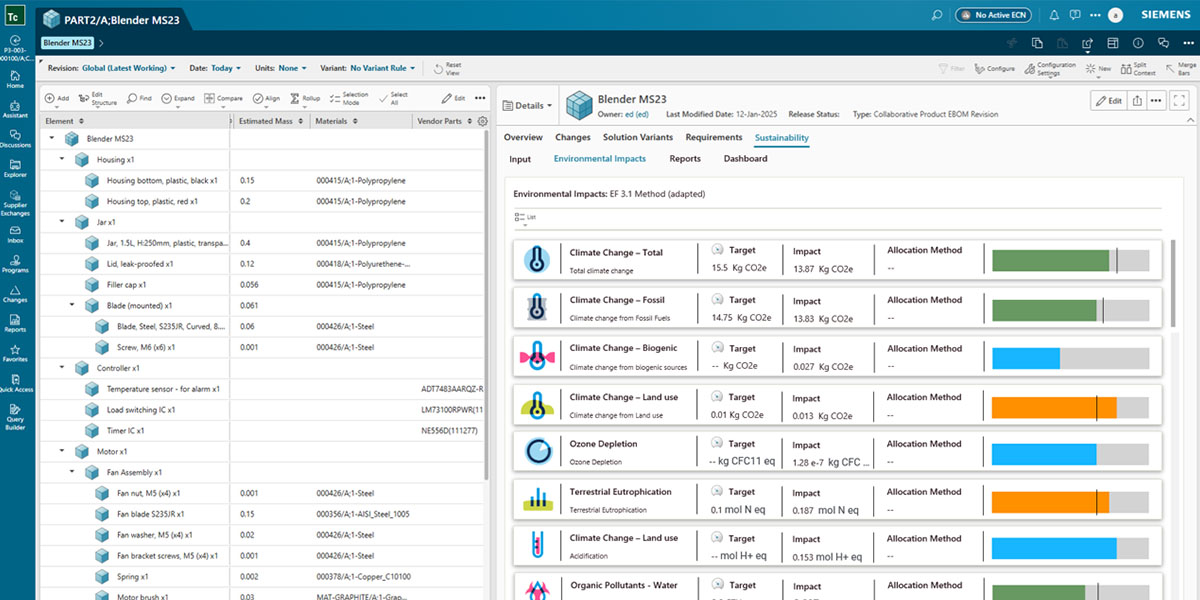
Task: Click the Ozone Depletion impact icon
Action: point(538,453)
